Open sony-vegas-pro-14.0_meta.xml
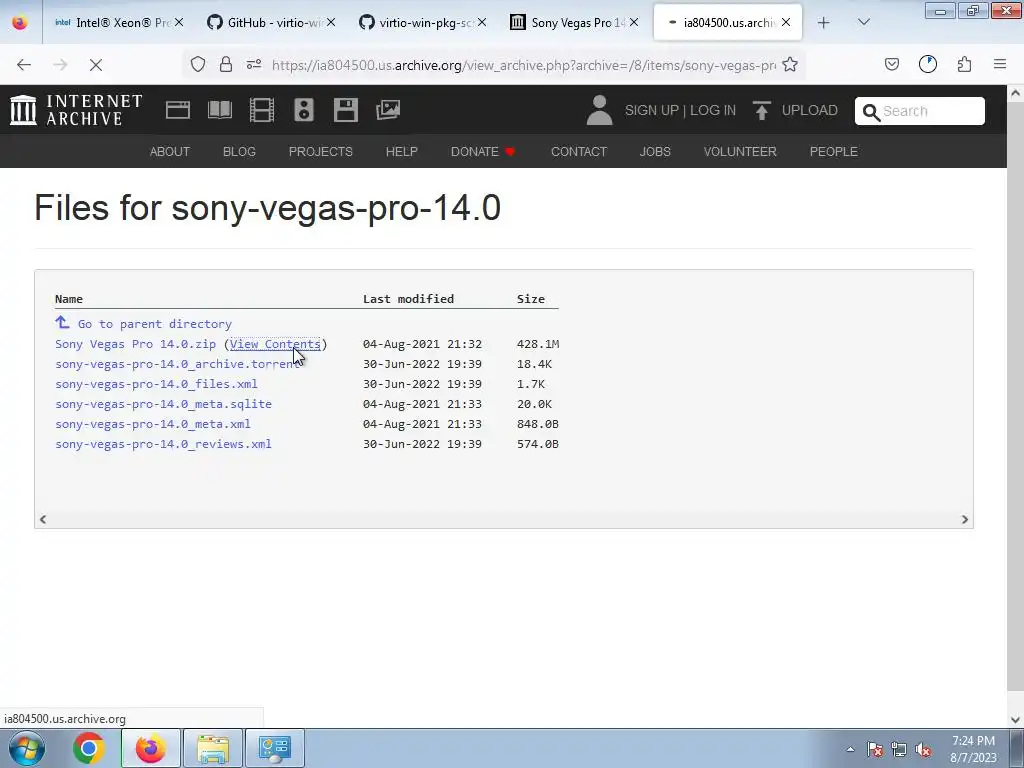Screen dimensions: 1024x768 pyautogui.click(x=153, y=424)
